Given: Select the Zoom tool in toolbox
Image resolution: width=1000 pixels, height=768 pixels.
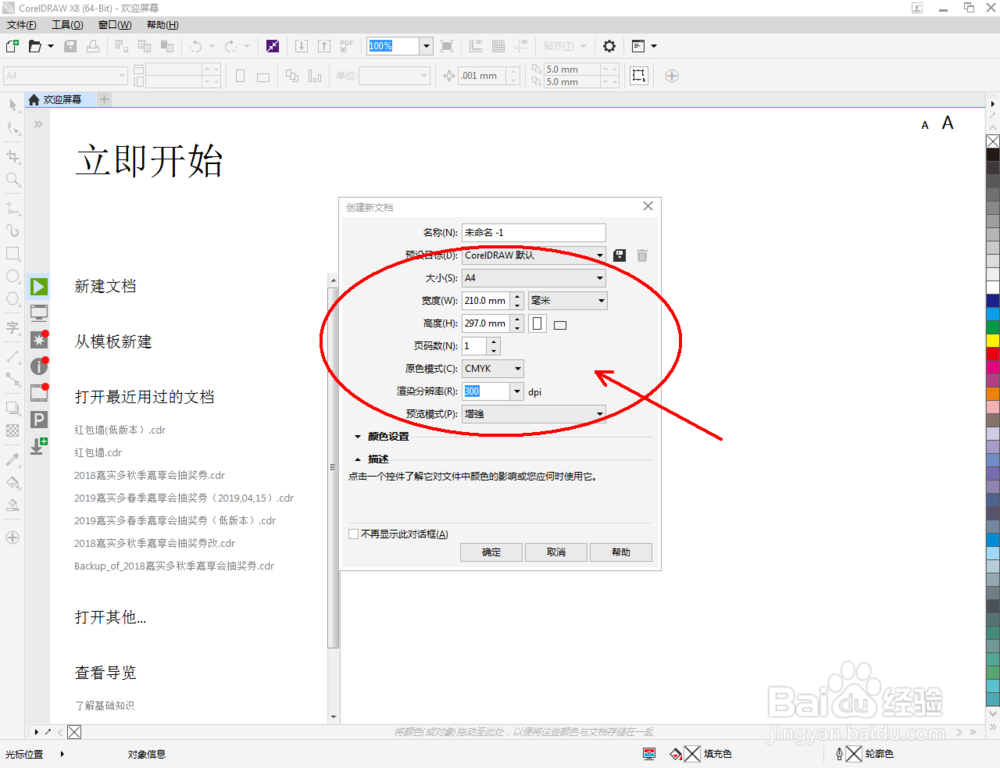Looking at the screenshot, I should 13,179.
